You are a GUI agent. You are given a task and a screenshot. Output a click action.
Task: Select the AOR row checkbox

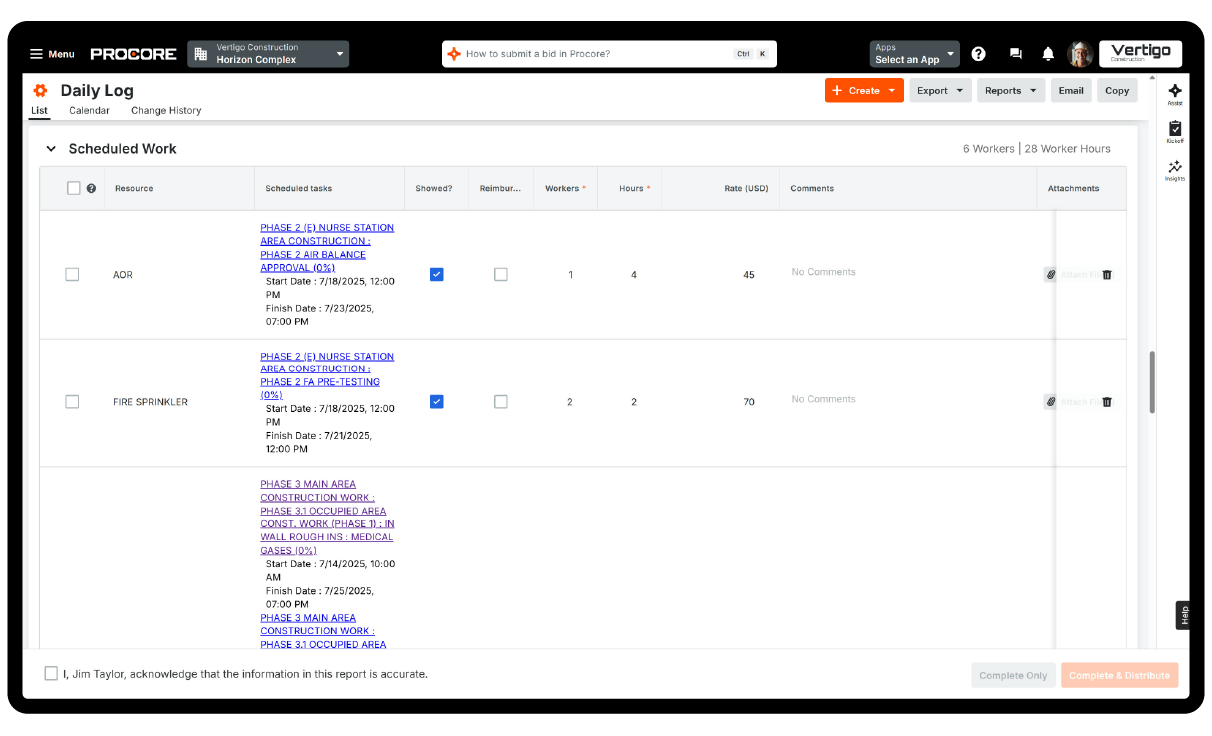[72, 274]
